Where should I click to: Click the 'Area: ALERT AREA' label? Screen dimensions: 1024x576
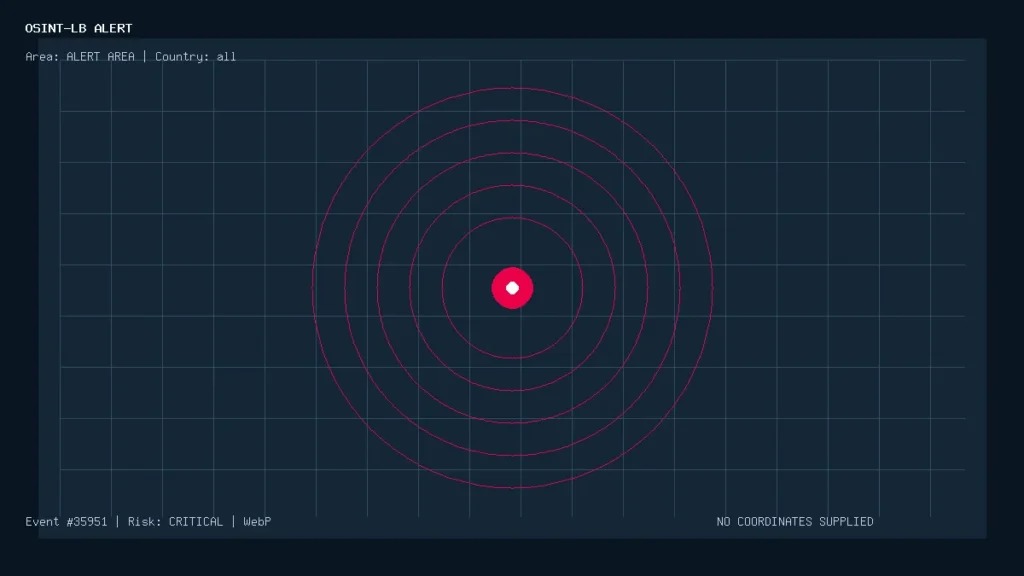[x=80, y=57]
